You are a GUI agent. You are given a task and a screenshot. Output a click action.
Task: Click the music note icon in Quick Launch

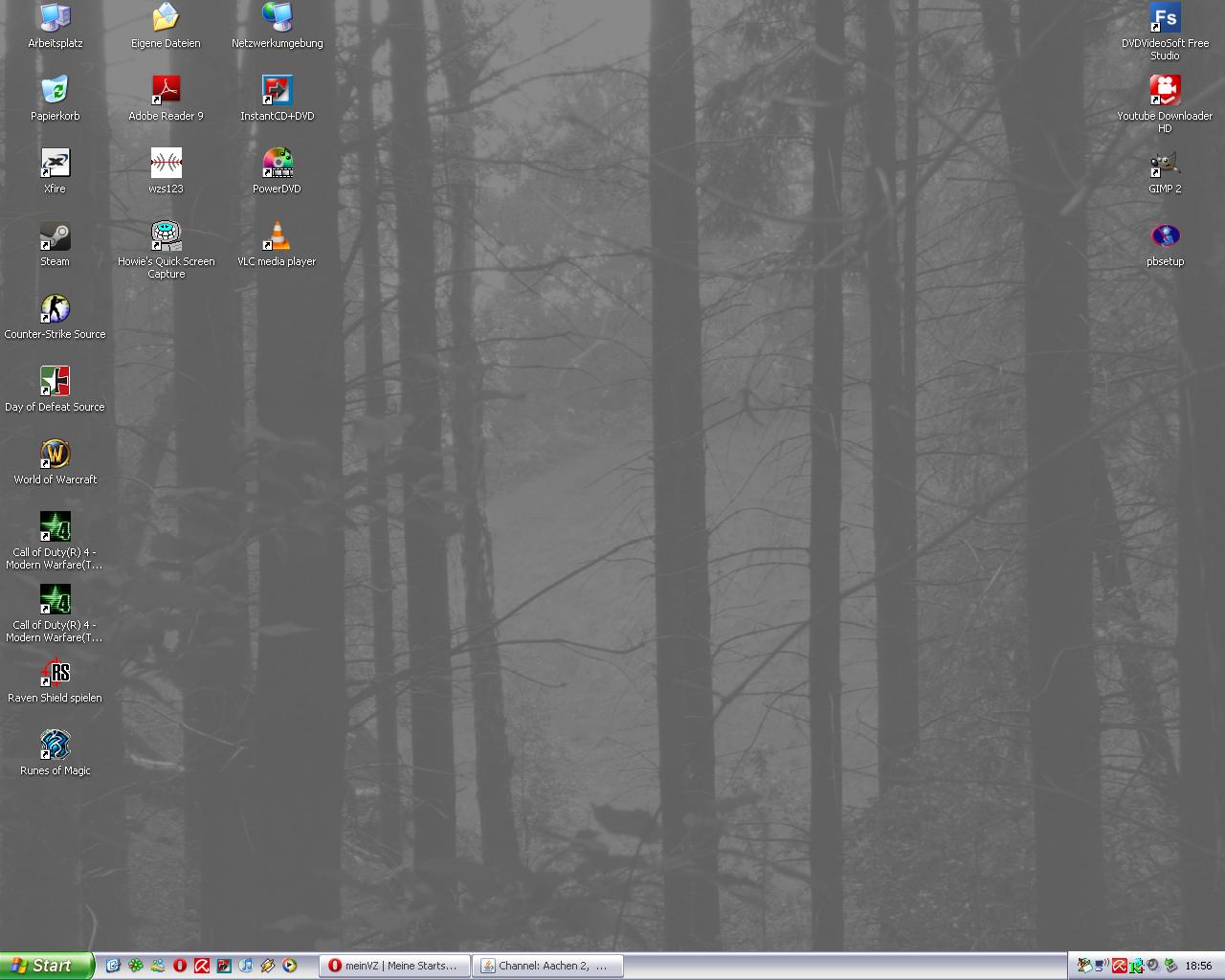point(245,966)
